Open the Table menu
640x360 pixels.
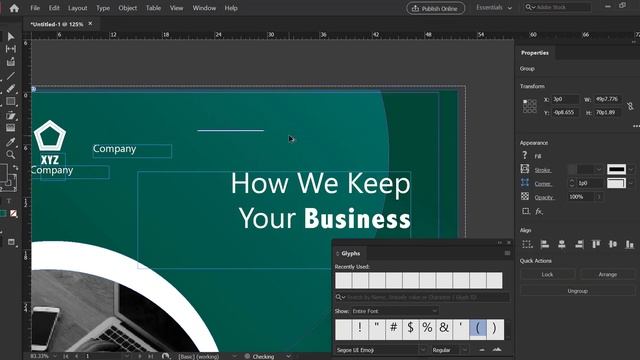coord(153,8)
